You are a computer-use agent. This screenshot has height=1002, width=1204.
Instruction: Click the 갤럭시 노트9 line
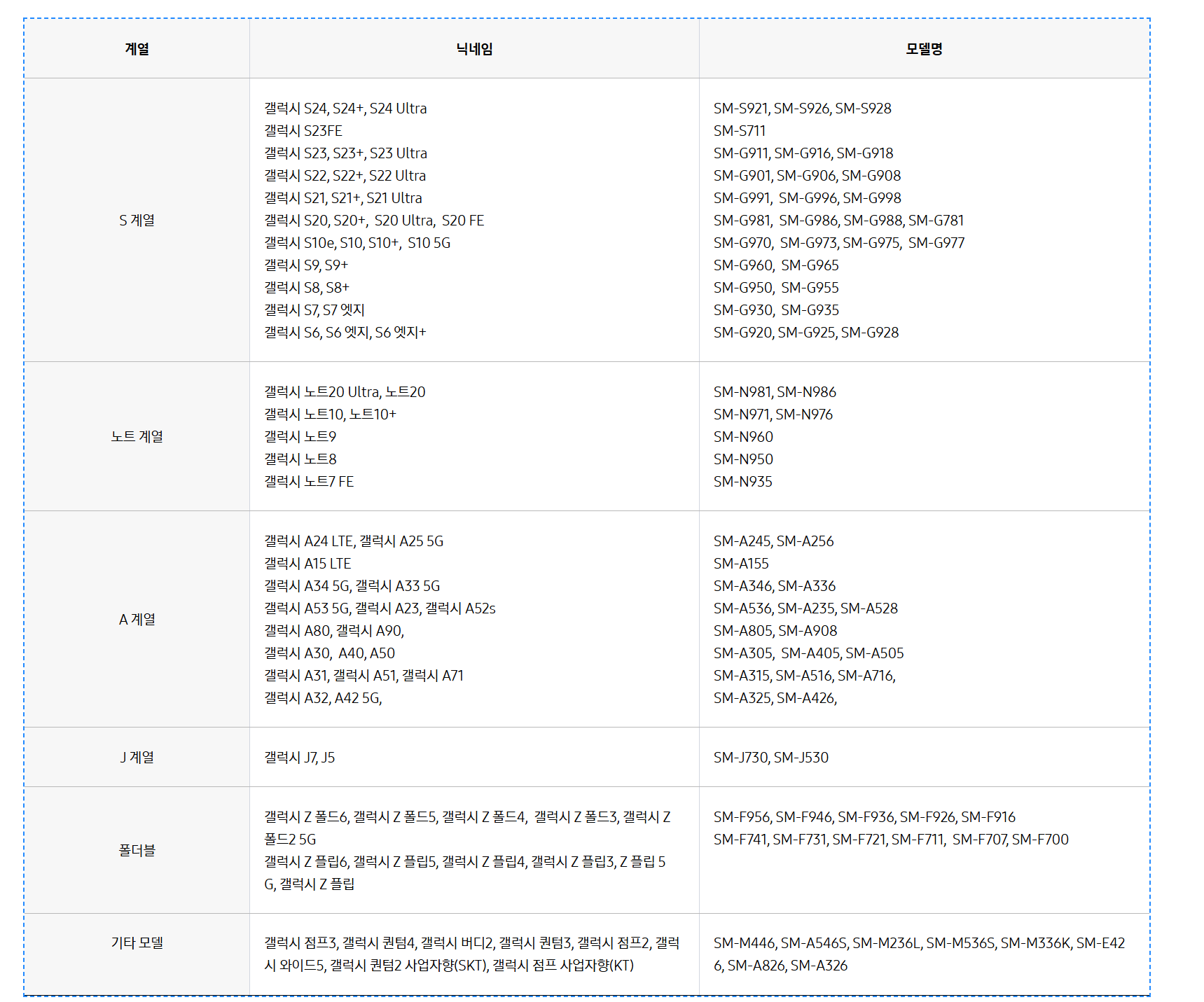pos(300,437)
